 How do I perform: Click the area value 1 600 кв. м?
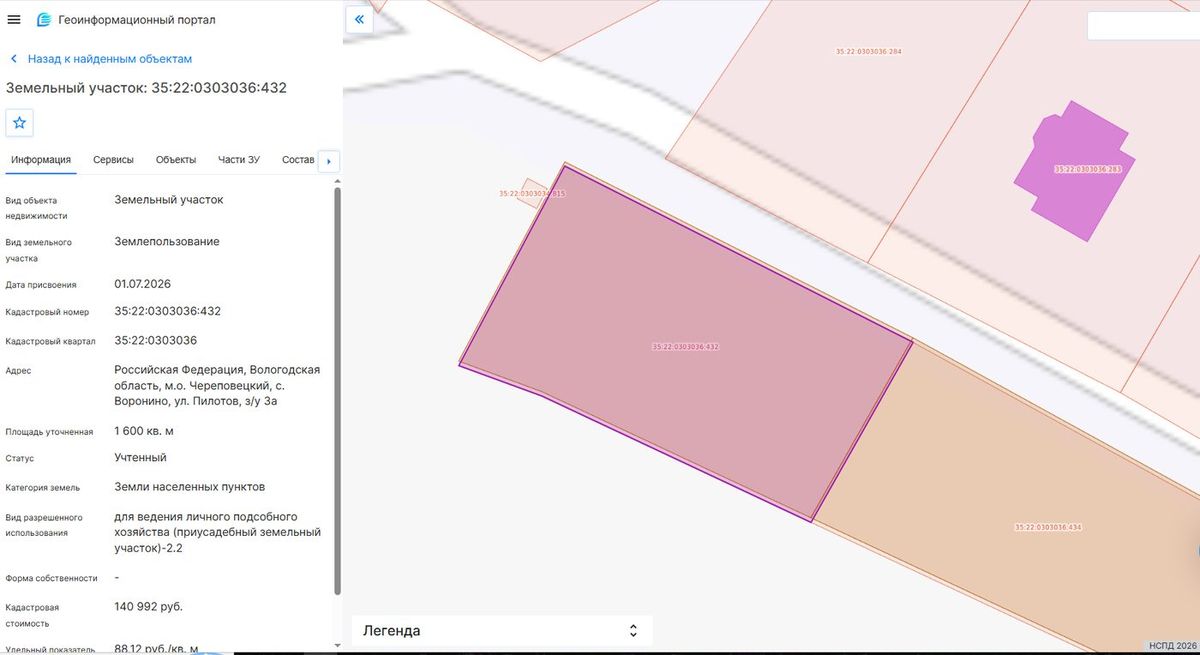[145, 431]
